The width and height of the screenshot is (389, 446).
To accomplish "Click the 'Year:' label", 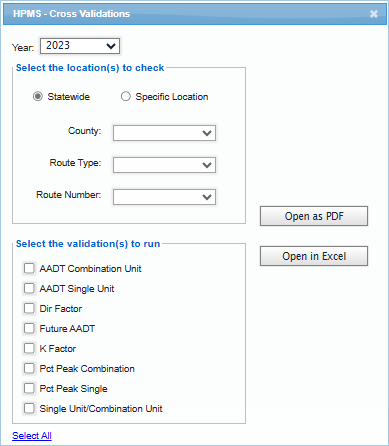I will [23, 47].
